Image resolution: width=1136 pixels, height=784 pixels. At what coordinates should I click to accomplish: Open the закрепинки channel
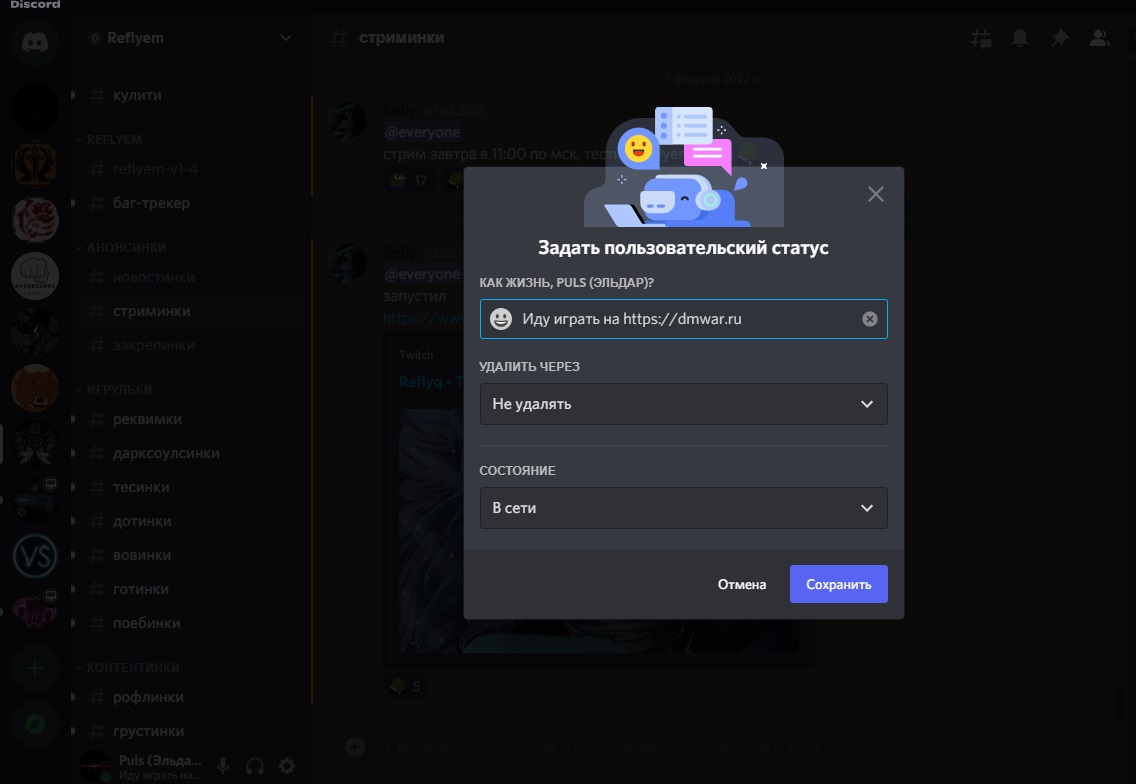click(191, 345)
